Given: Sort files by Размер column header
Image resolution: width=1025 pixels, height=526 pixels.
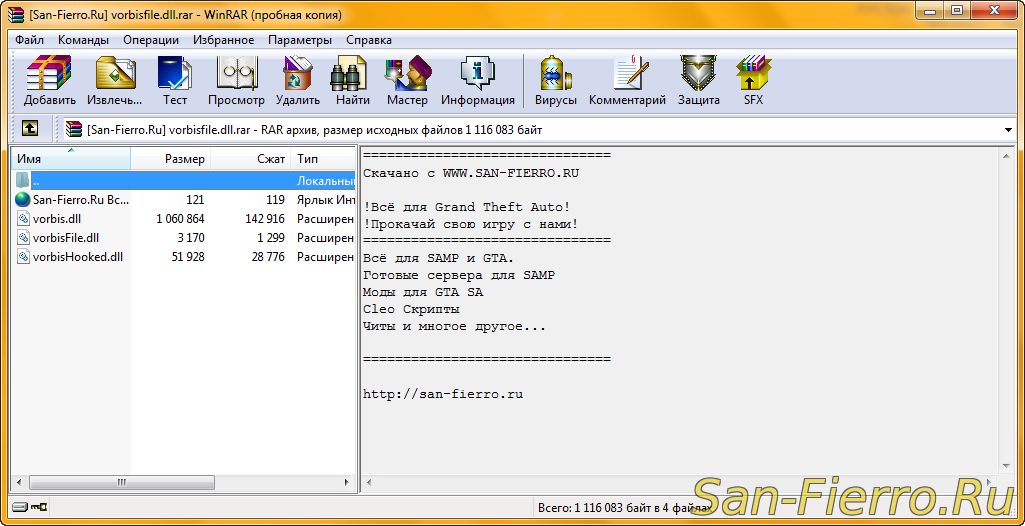Looking at the screenshot, I should coord(170,159).
